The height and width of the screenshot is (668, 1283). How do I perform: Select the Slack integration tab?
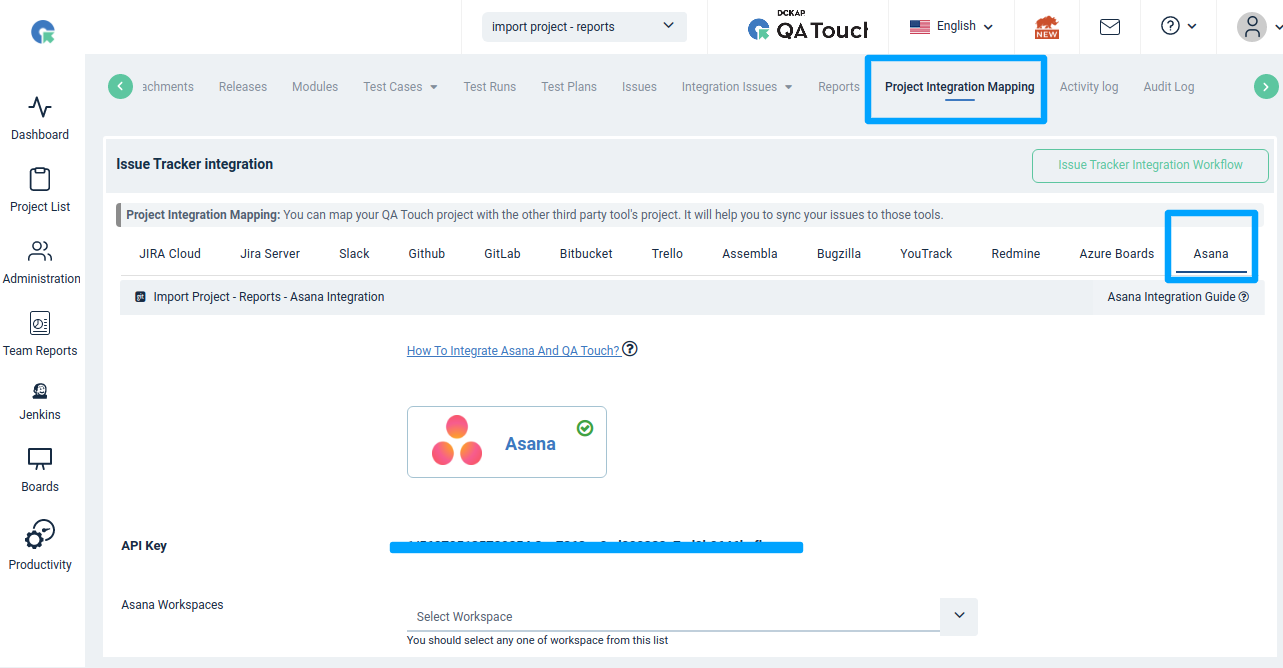pyautogui.click(x=354, y=254)
